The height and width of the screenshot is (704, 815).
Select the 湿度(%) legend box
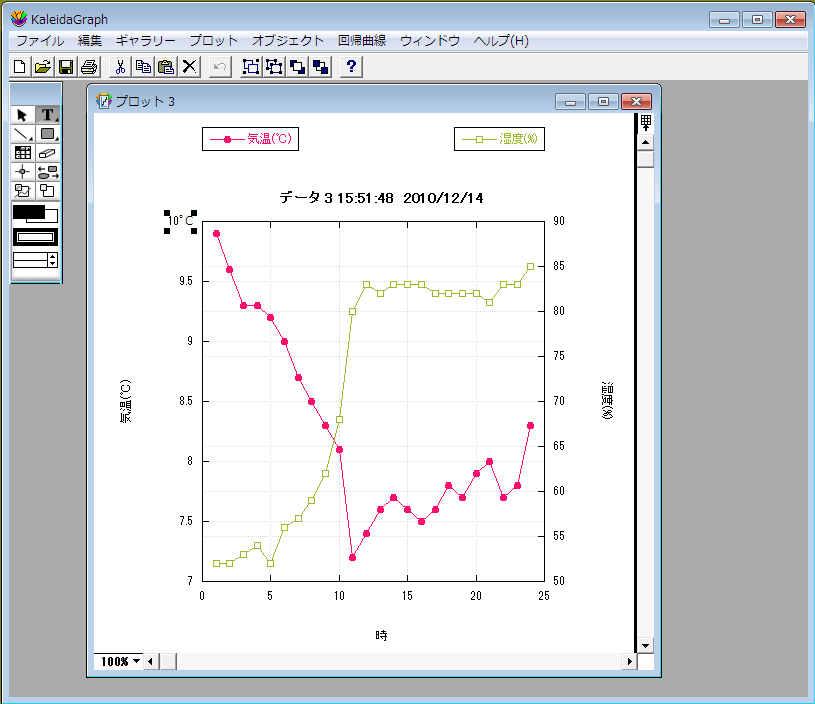point(499,139)
